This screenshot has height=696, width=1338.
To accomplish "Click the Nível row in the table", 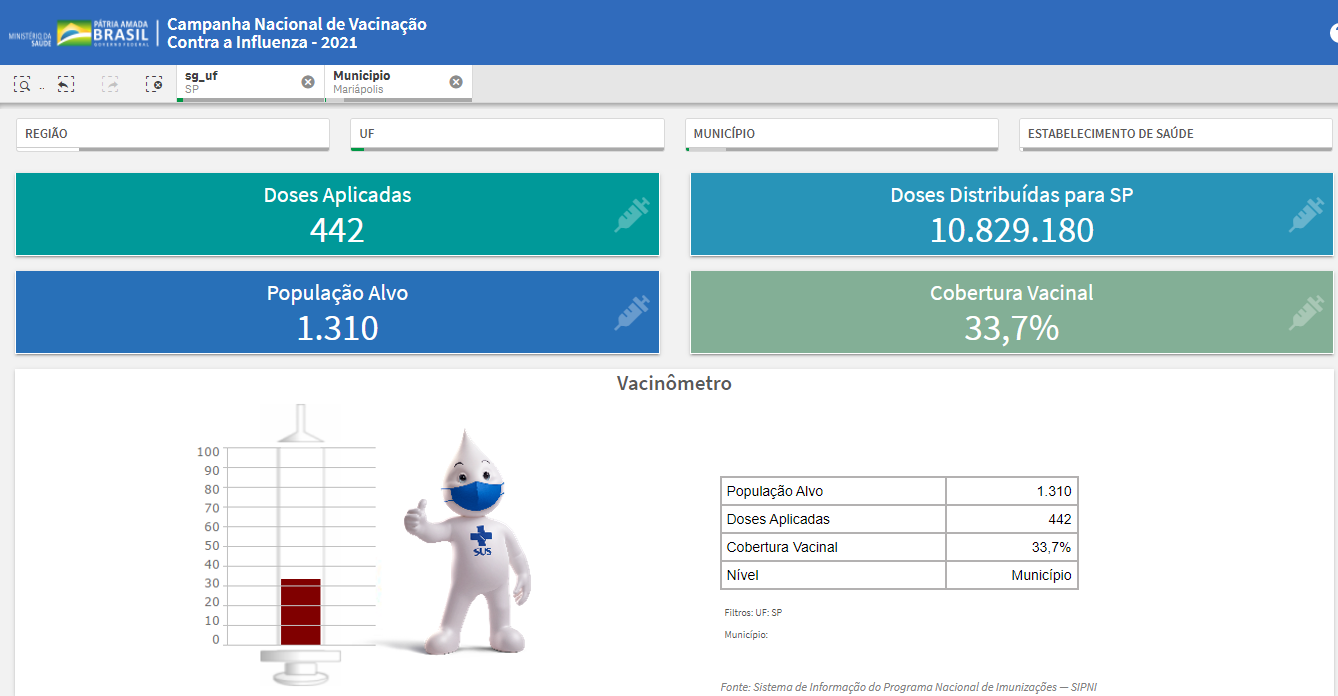I will 898,575.
